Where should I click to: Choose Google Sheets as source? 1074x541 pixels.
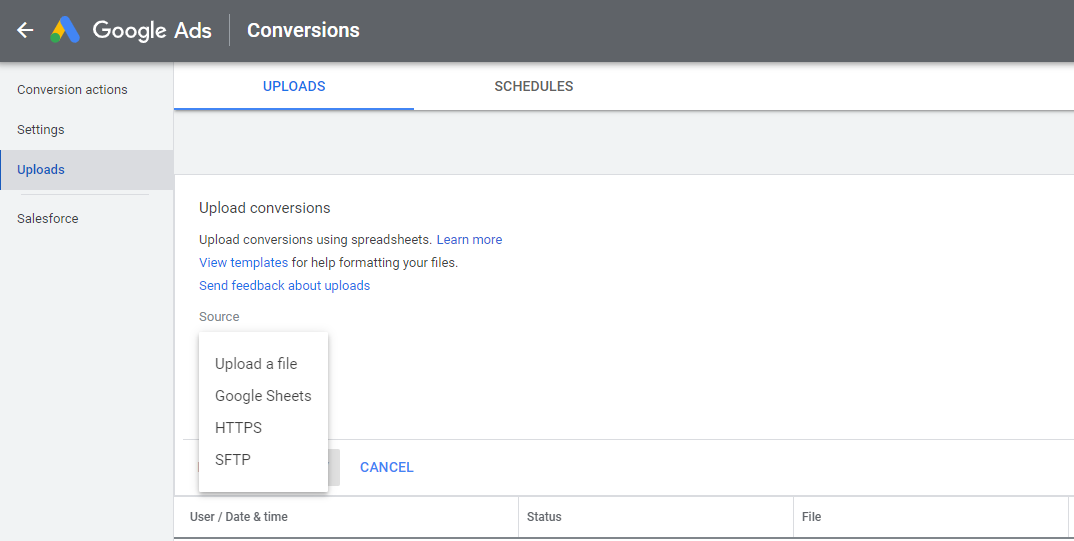click(x=263, y=396)
